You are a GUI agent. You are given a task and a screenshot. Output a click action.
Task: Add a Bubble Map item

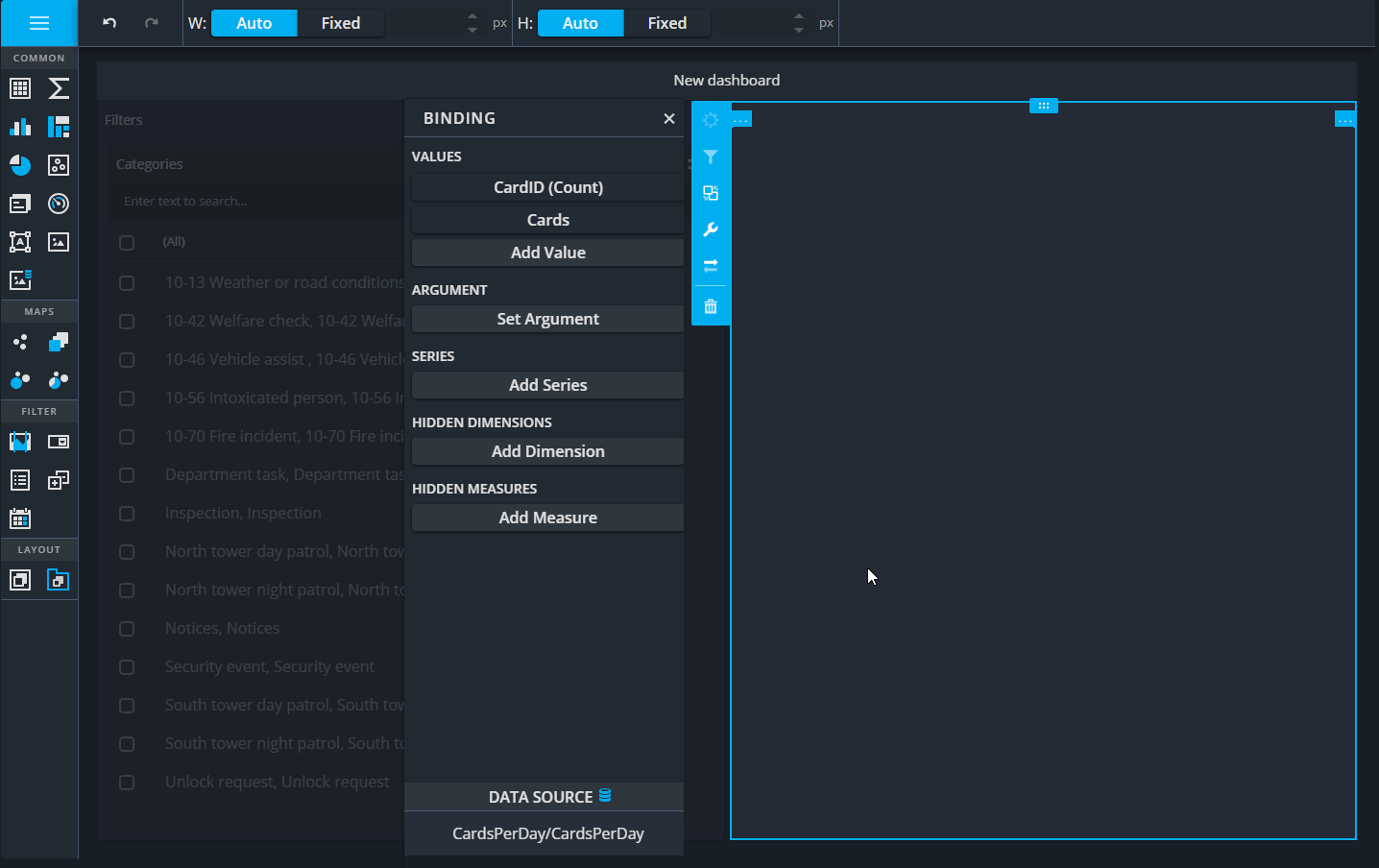pyautogui.click(x=20, y=380)
